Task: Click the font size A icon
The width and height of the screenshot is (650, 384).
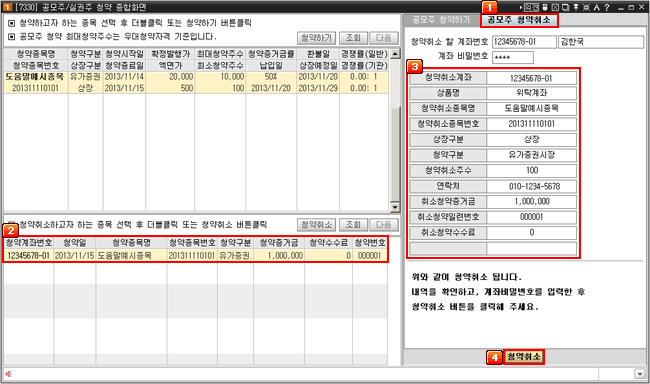Action: pos(597,7)
